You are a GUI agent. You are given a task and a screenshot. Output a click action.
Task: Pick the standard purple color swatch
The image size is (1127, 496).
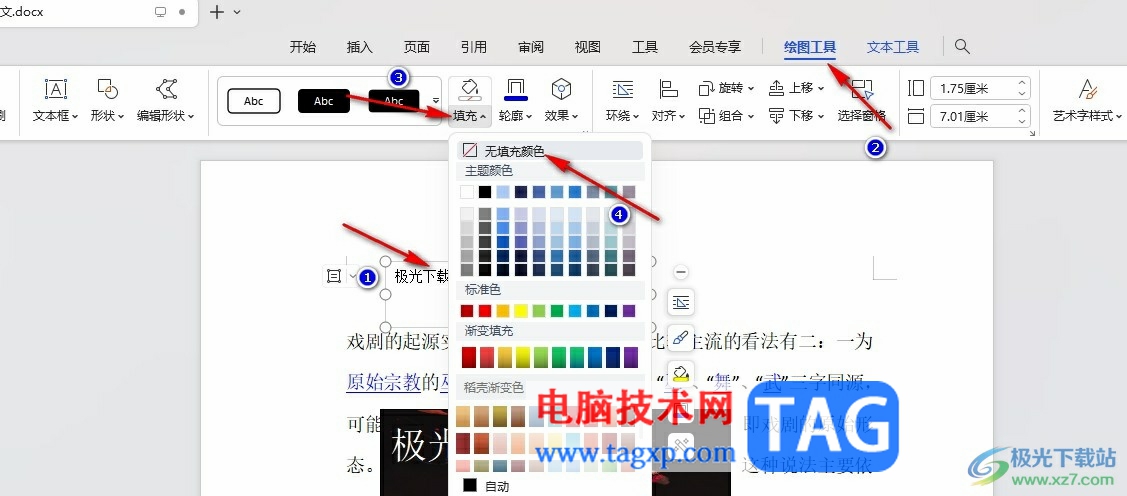629,311
